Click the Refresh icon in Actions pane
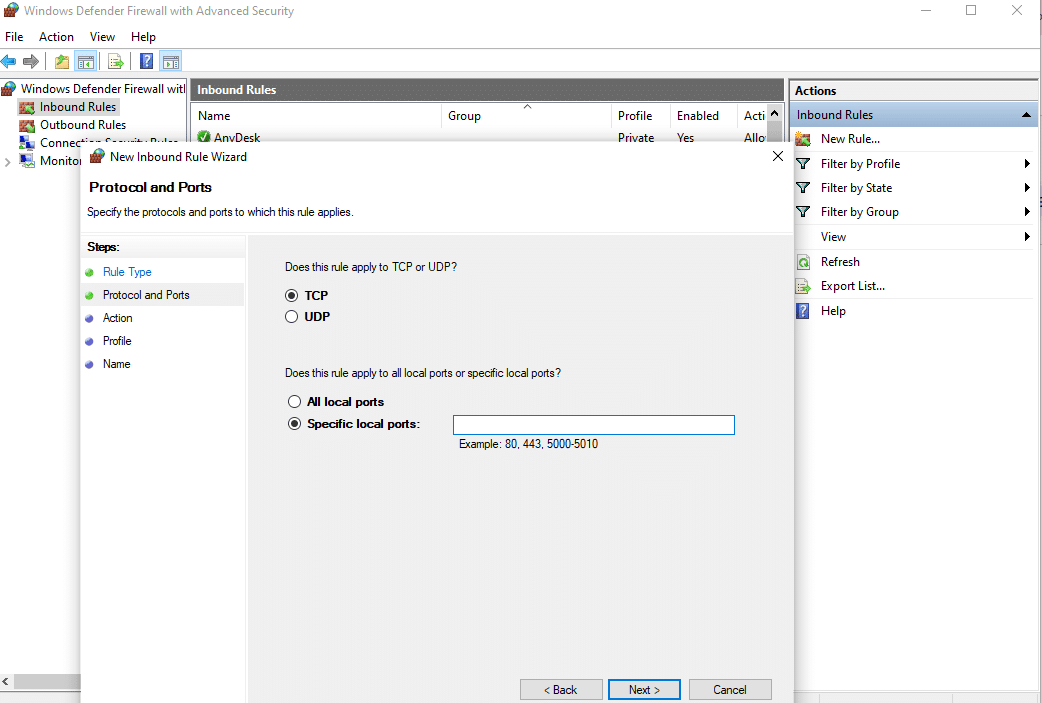The image size is (1042, 703). (803, 262)
